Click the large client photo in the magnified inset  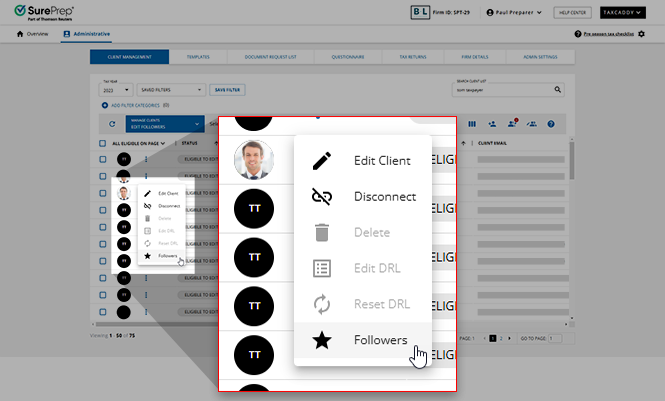pyautogui.click(x=254, y=160)
